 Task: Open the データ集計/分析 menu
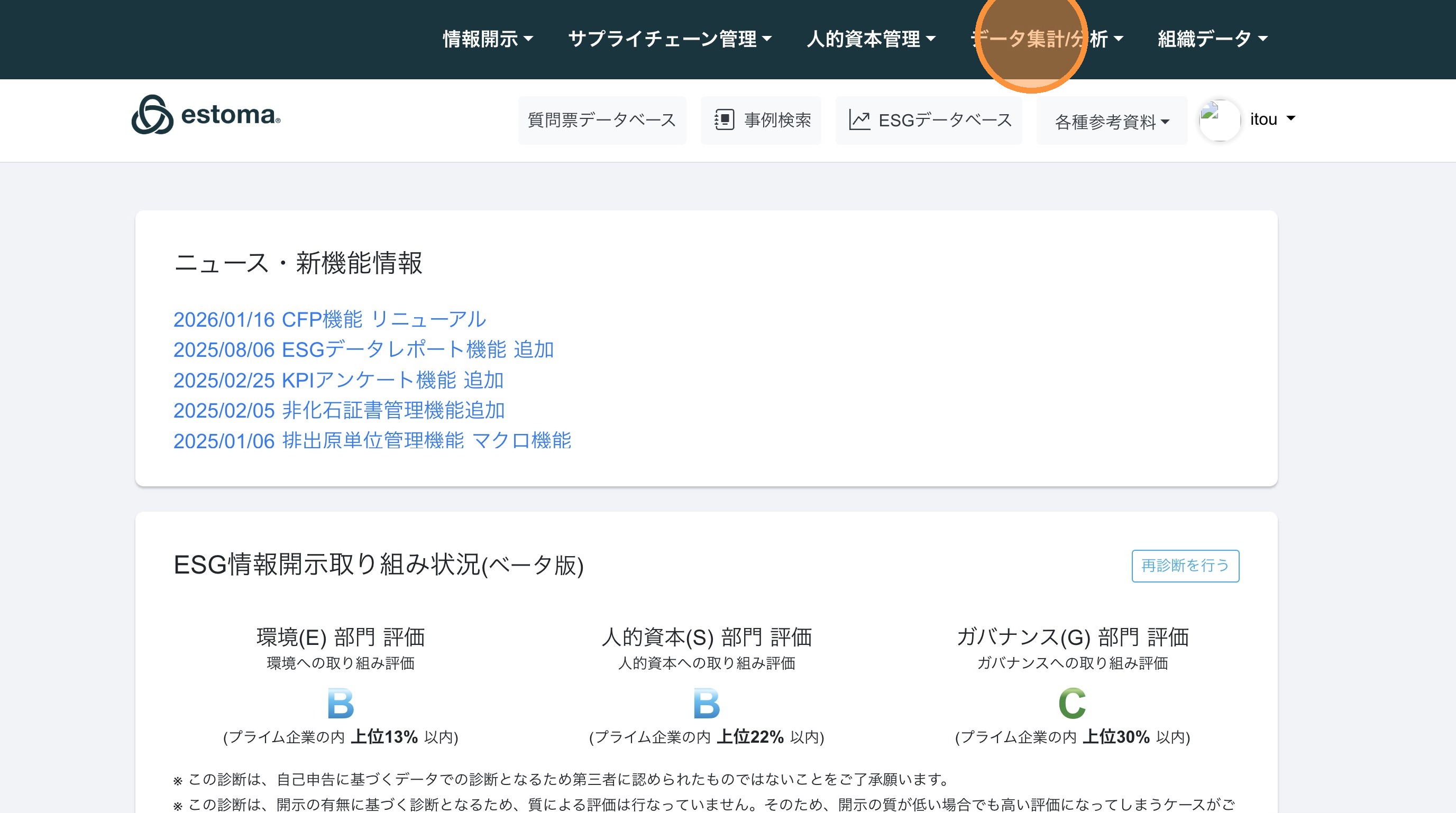pos(1047,39)
